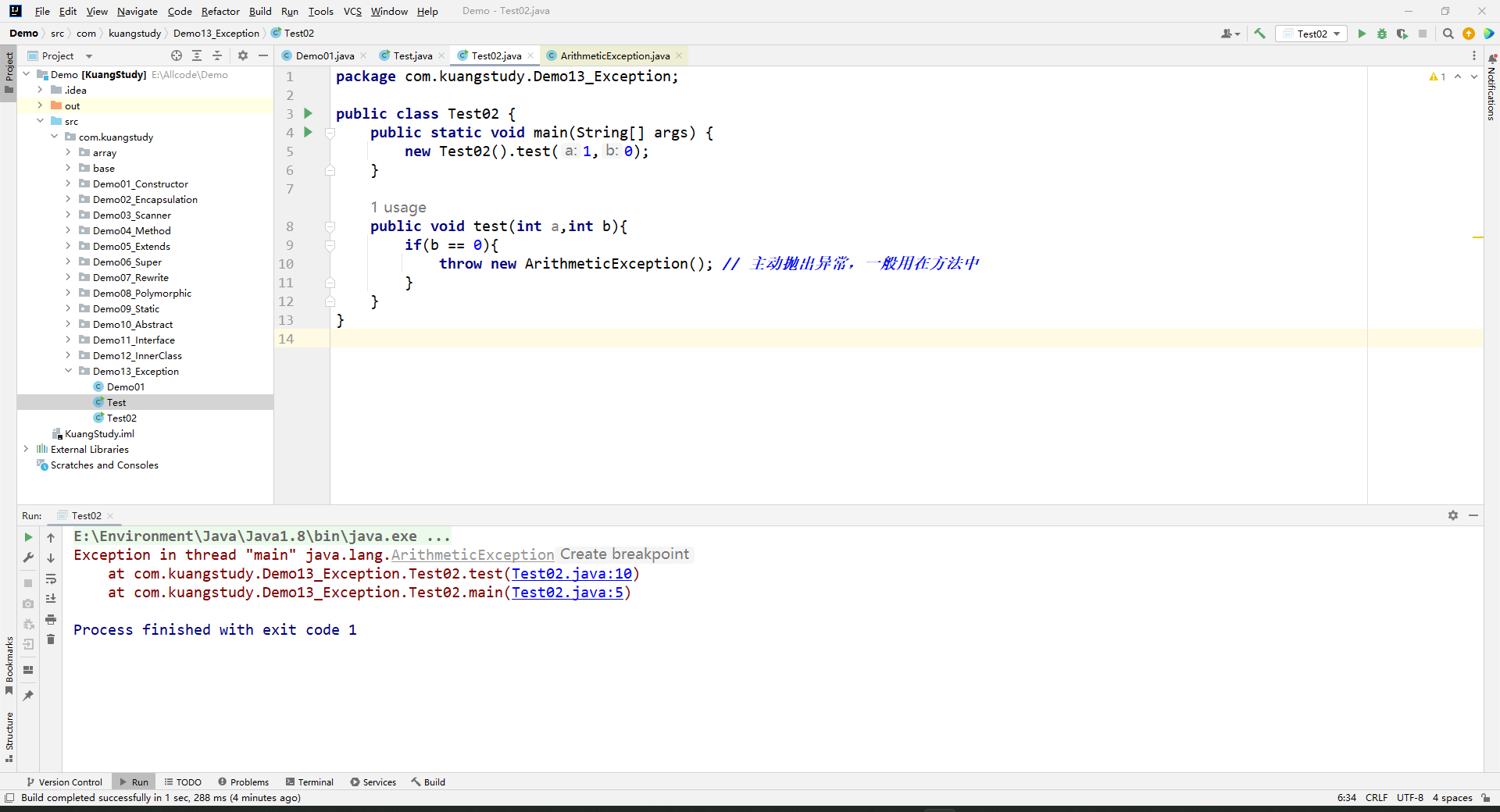1500x812 pixels.
Task: Expand the .idea folder
Action: point(40,90)
